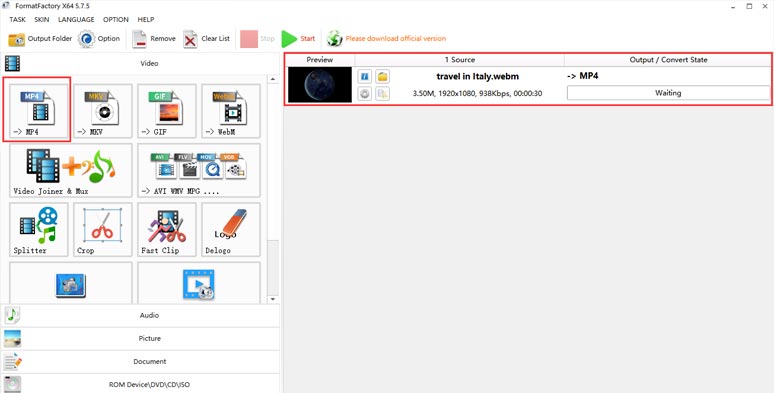774x393 pixels.
Task: Click the '3.50M, 1920x1080, 938Kbps, 00:00:30' details
Action: (x=477, y=93)
